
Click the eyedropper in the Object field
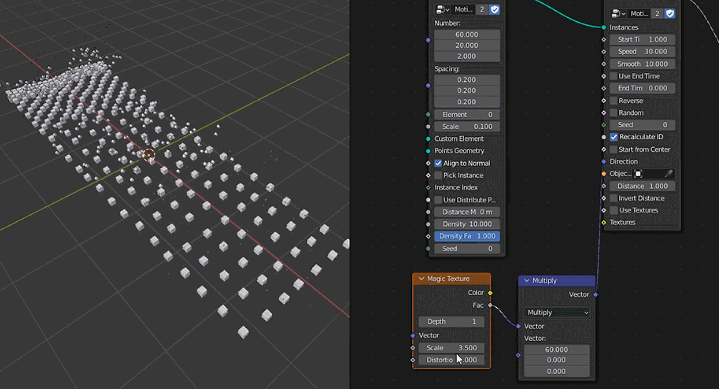tap(669, 174)
